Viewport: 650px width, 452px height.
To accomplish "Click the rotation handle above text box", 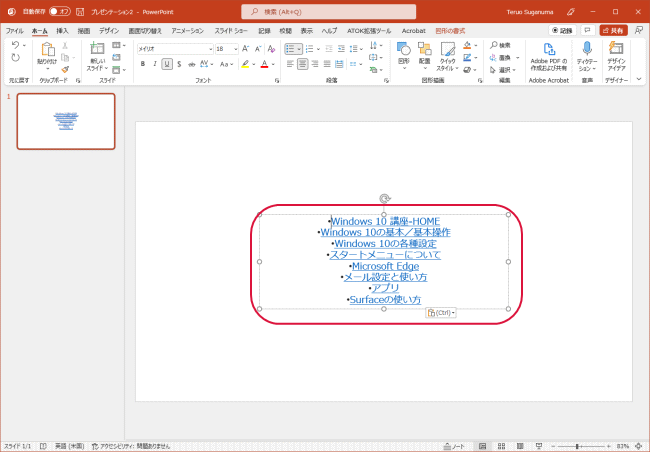I will tap(384, 199).
